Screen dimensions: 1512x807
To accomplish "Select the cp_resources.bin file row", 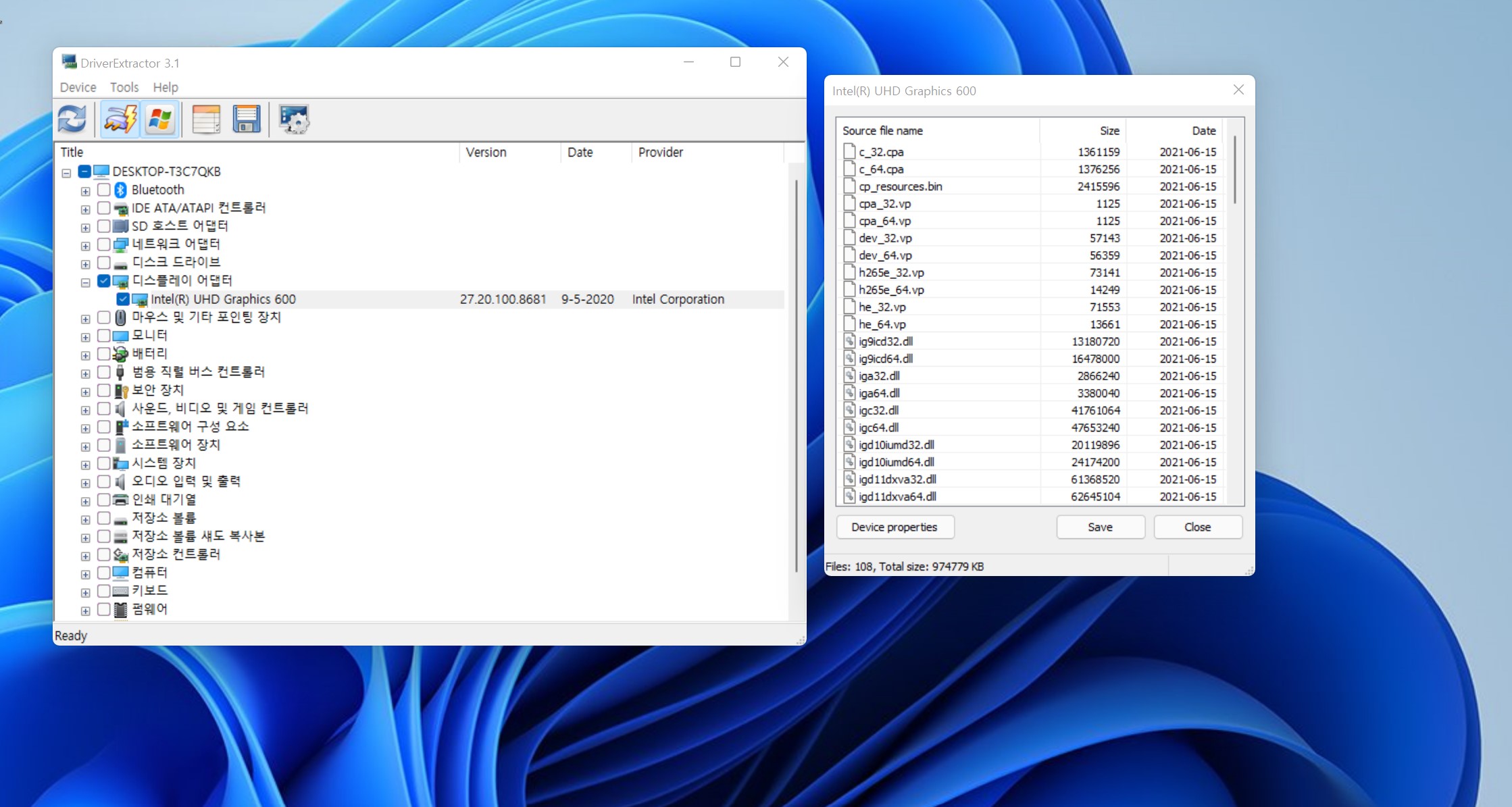I will coord(1030,187).
